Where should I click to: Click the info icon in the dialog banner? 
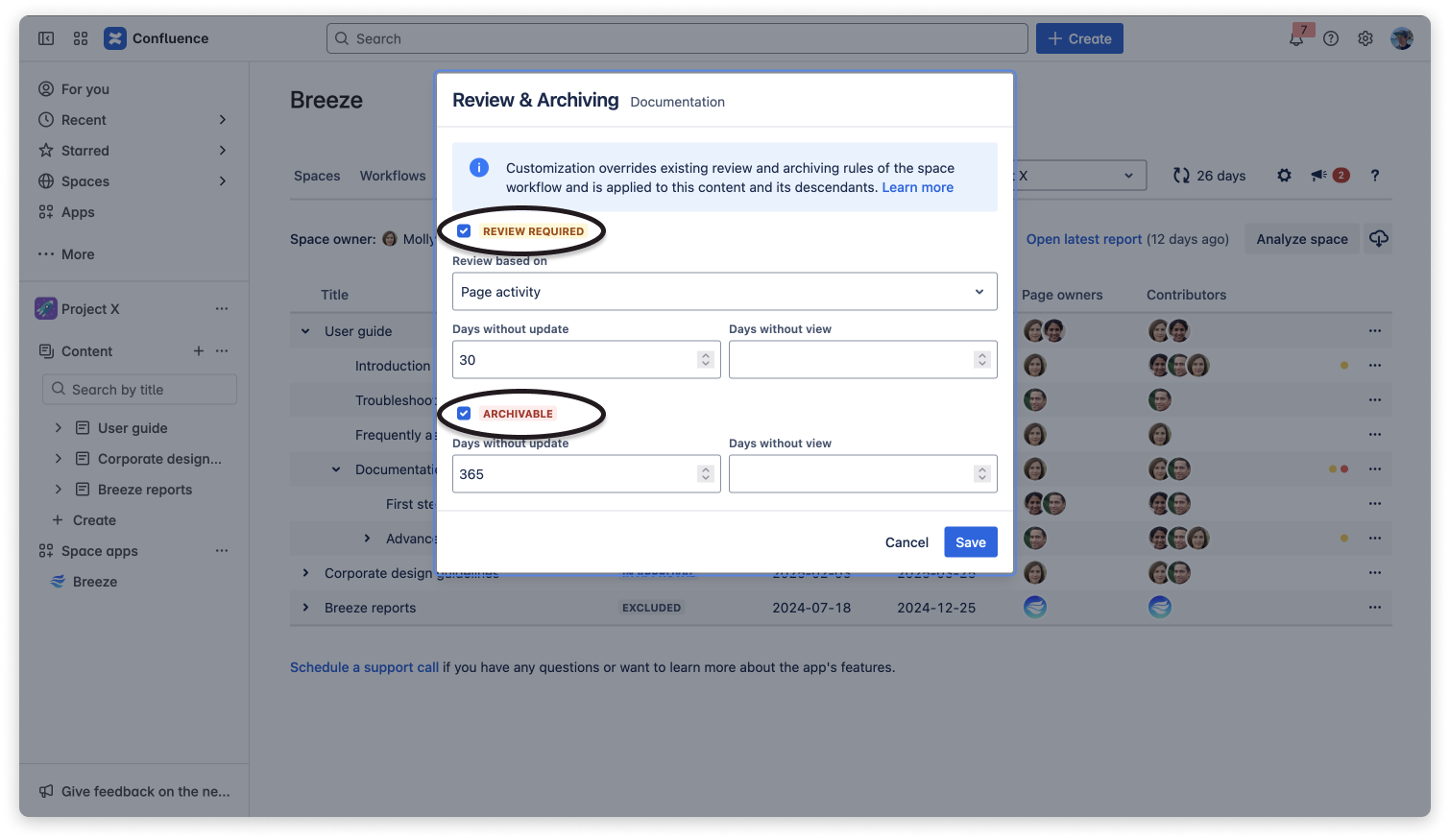point(479,168)
